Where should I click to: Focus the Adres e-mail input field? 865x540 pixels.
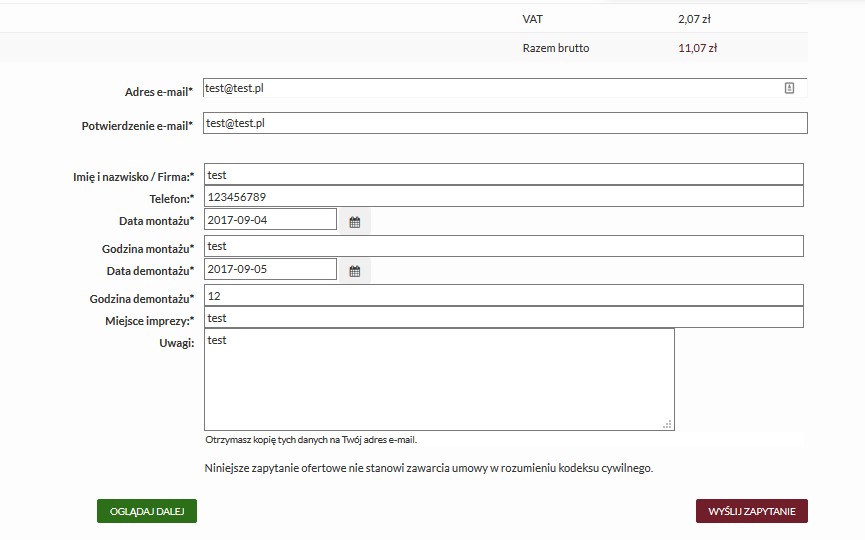coord(490,88)
